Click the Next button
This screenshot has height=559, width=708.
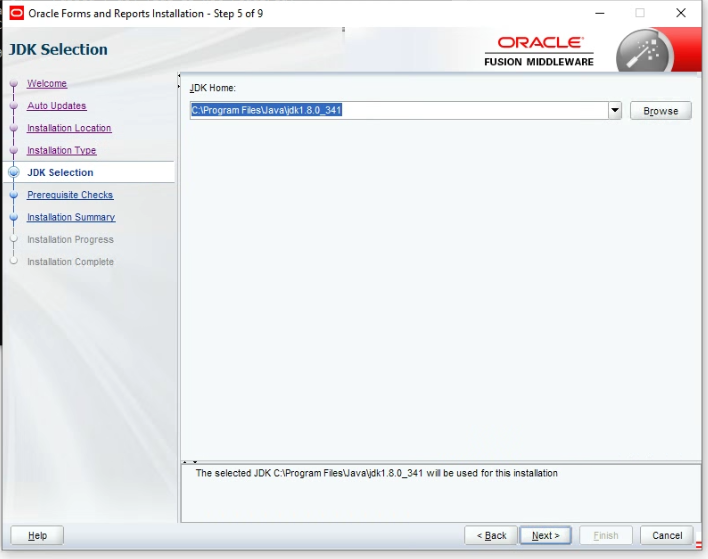545,536
